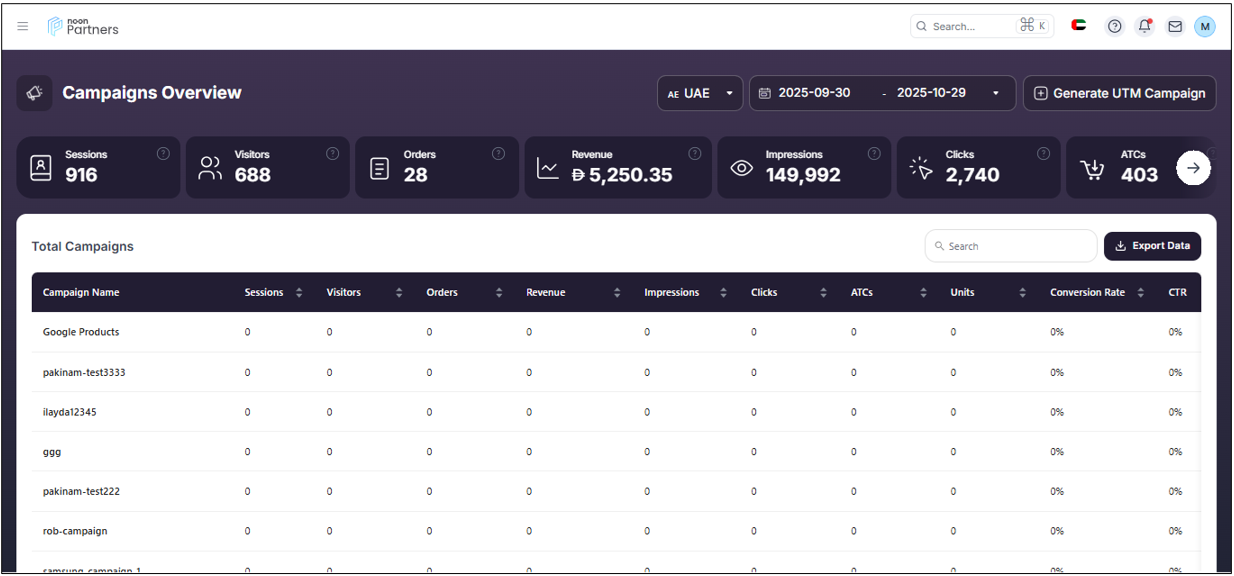Sort table by Sessions column
Screen dimensions: 1234x576
pyautogui.click(x=299, y=293)
